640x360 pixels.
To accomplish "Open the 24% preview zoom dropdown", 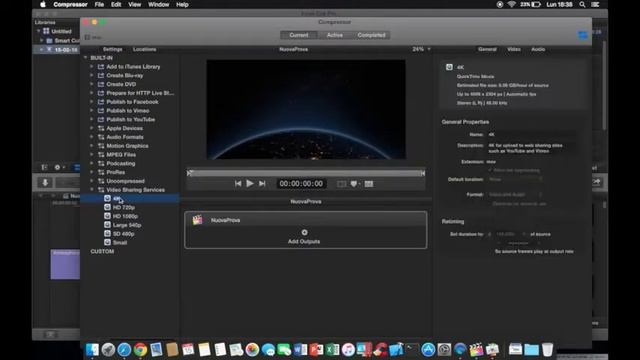I will pyautogui.click(x=421, y=49).
